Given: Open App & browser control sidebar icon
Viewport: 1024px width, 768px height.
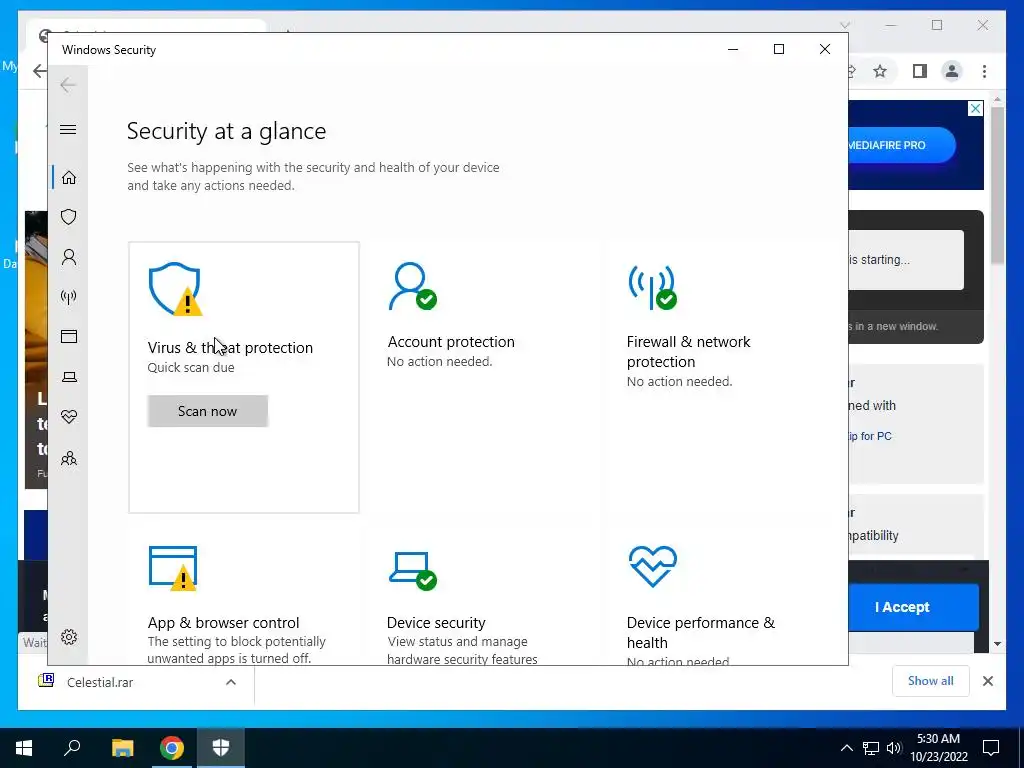Looking at the screenshot, I should click(69, 336).
